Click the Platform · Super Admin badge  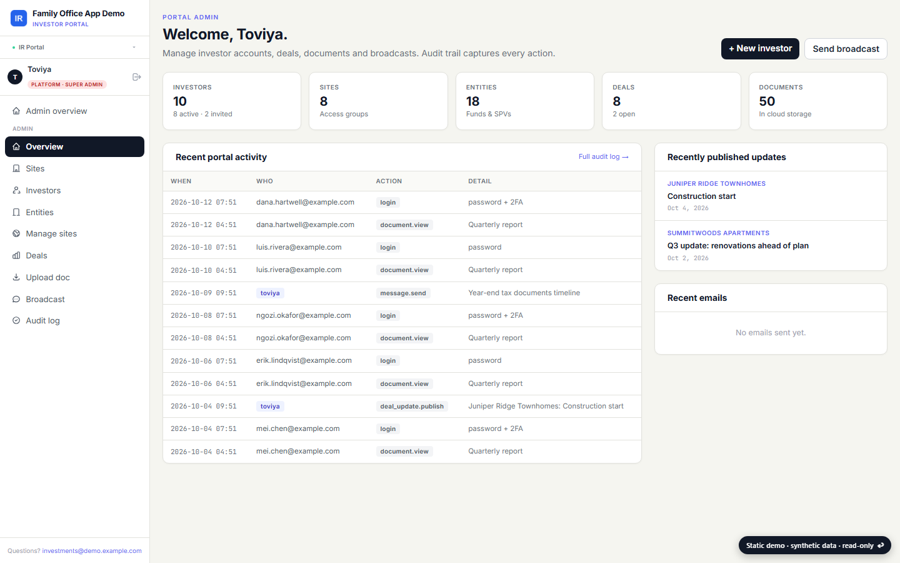click(67, 84)
